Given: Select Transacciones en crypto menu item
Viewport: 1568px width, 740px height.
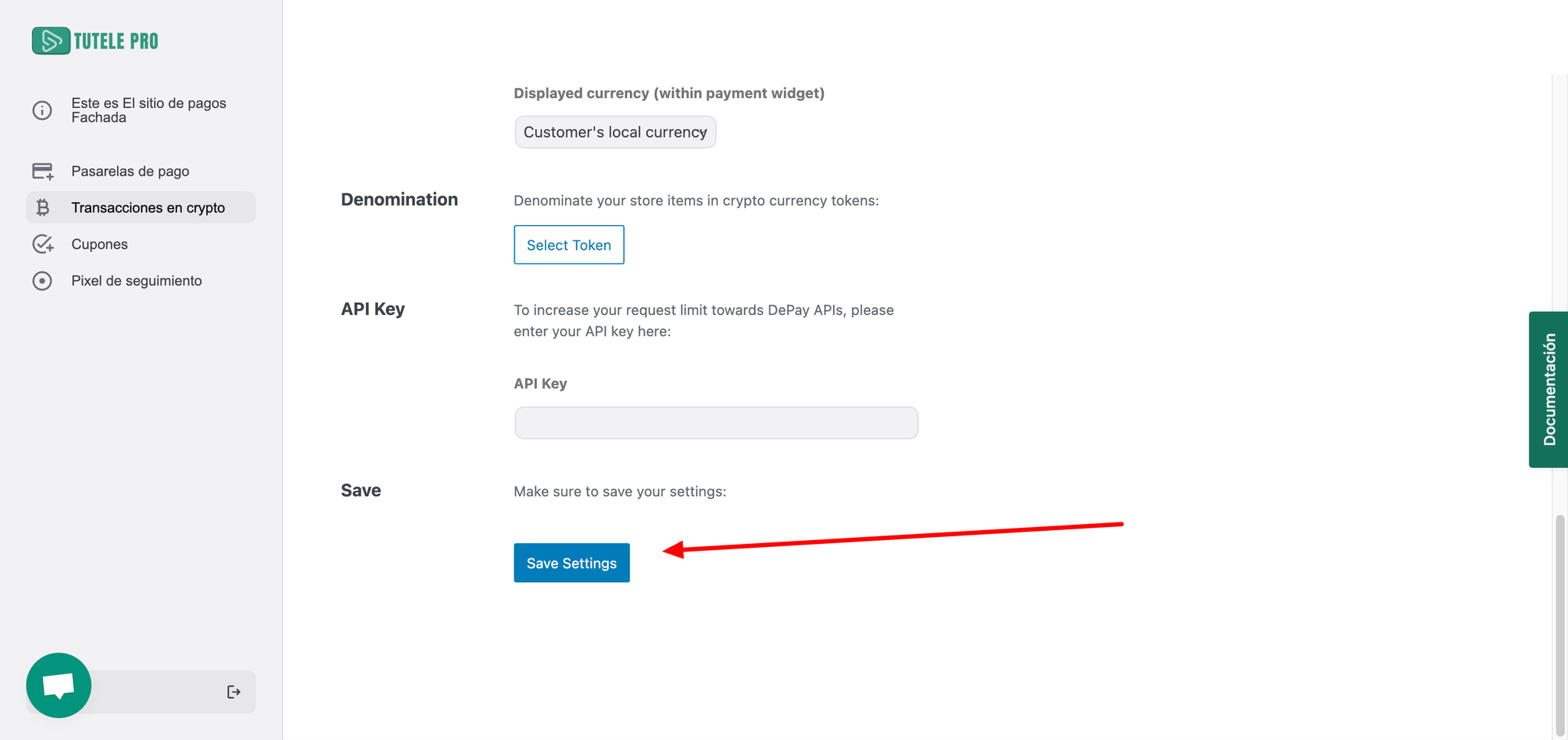Looking at the screenshot, I should (148, 208).
